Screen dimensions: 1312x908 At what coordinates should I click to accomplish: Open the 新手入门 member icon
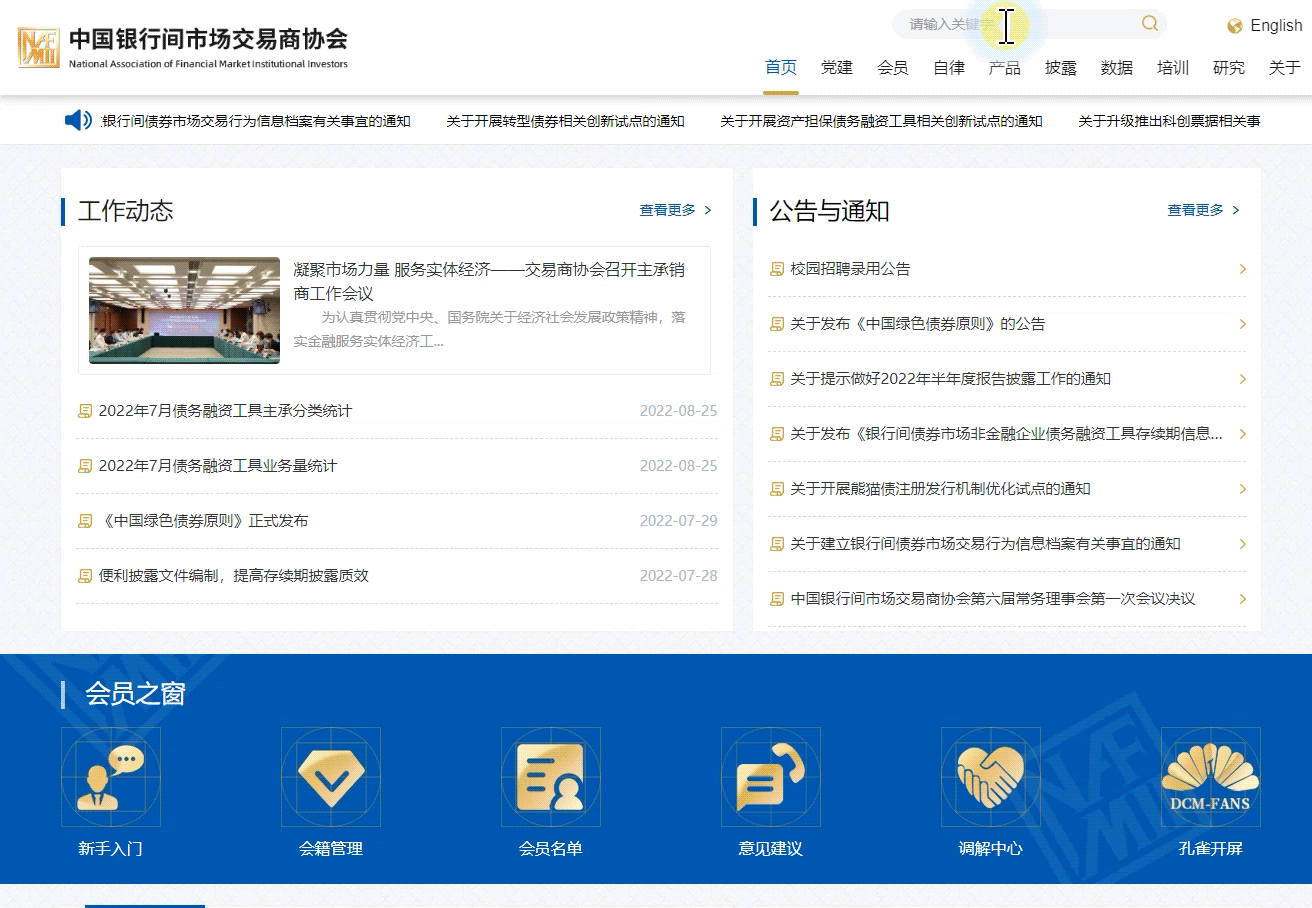pos(111,777)
